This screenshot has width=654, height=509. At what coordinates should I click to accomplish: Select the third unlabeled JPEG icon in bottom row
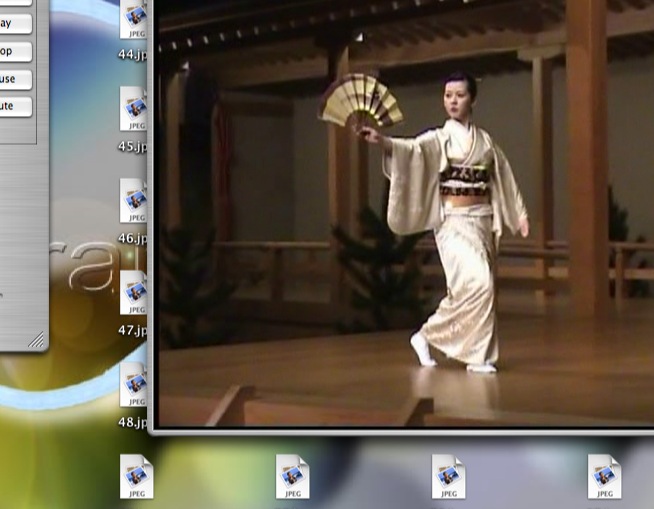click(448, 476)
